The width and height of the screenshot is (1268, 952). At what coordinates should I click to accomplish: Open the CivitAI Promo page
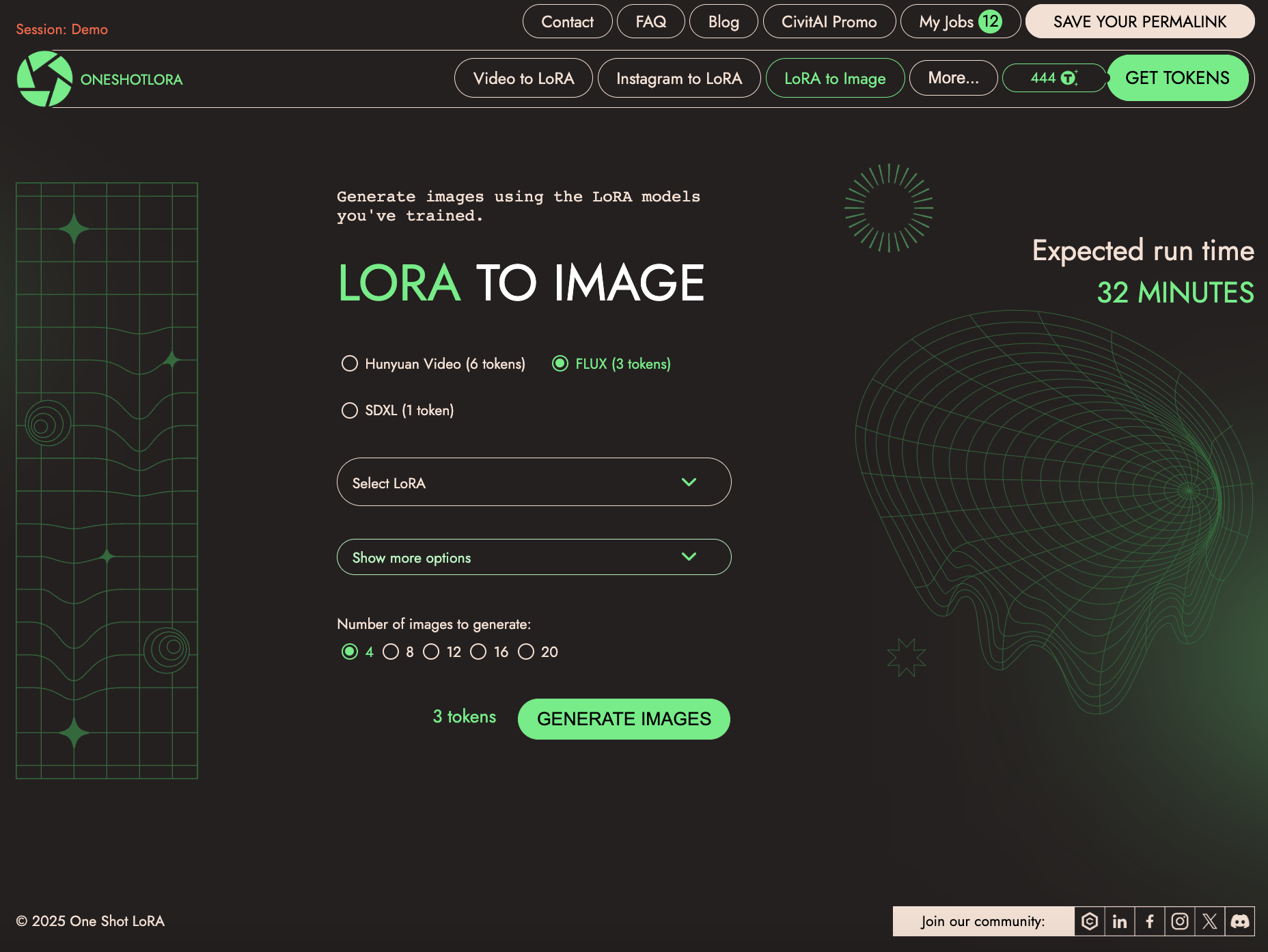pyautogui.click(x=829, y=21)
